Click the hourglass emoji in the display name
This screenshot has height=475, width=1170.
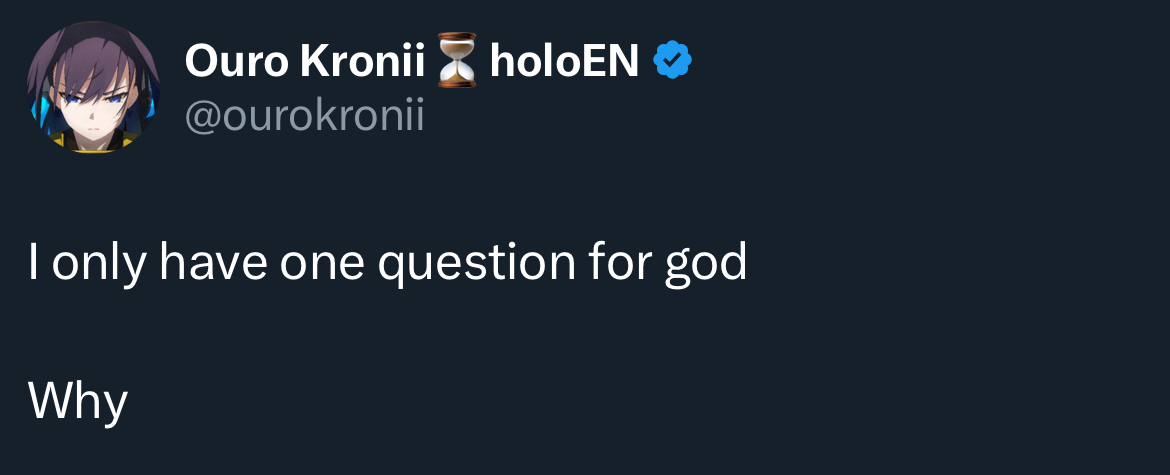(459, 63)
